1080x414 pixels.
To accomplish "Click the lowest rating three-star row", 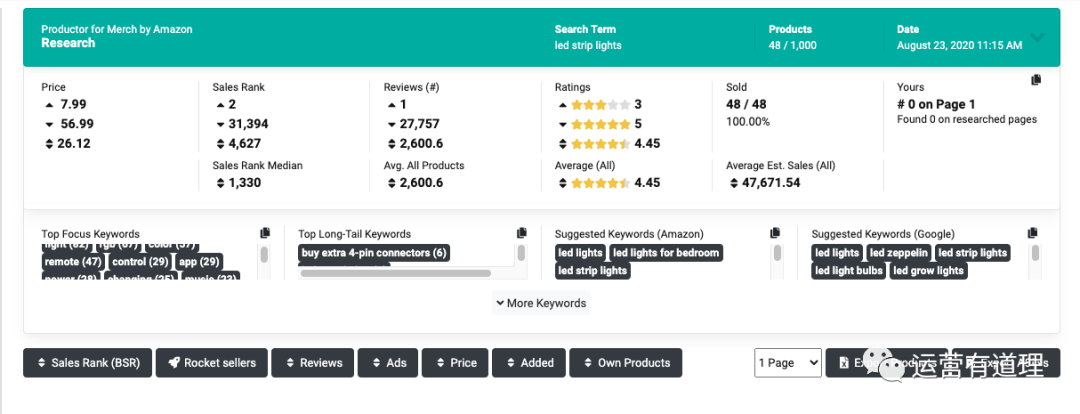I will pyautogui.click(x=600, y=105).
